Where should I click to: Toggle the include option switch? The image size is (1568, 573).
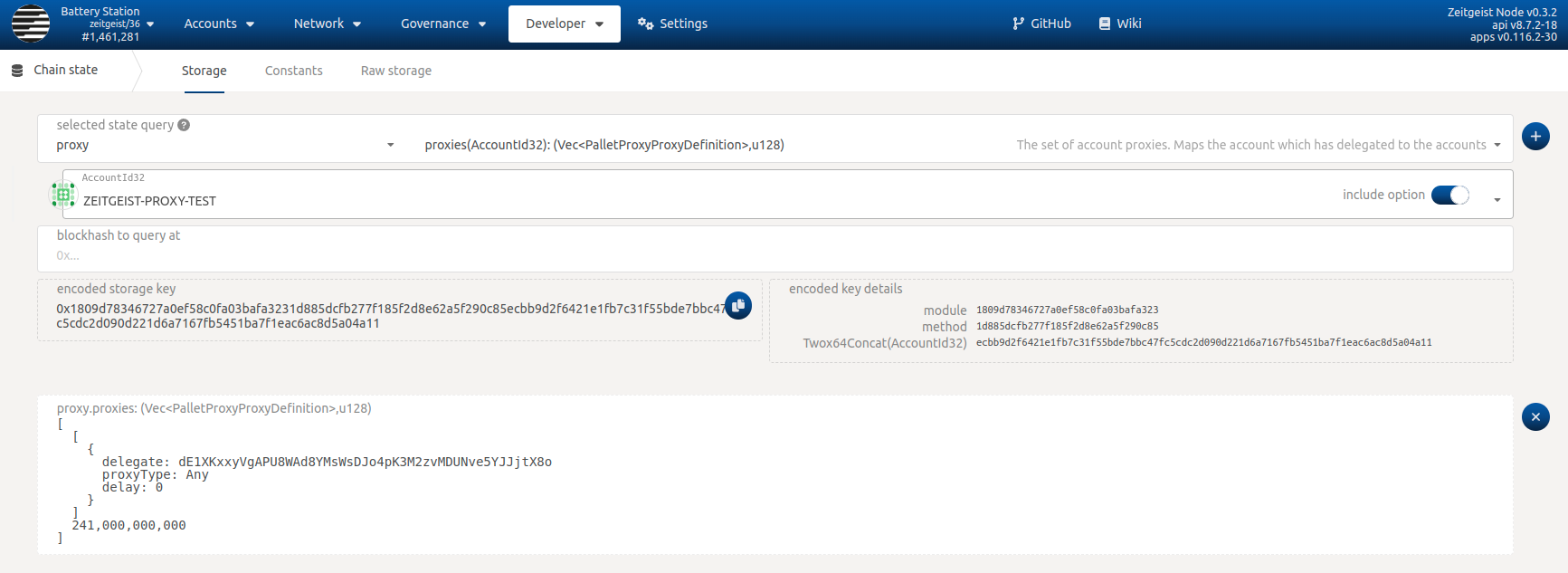click(1449, 195)
